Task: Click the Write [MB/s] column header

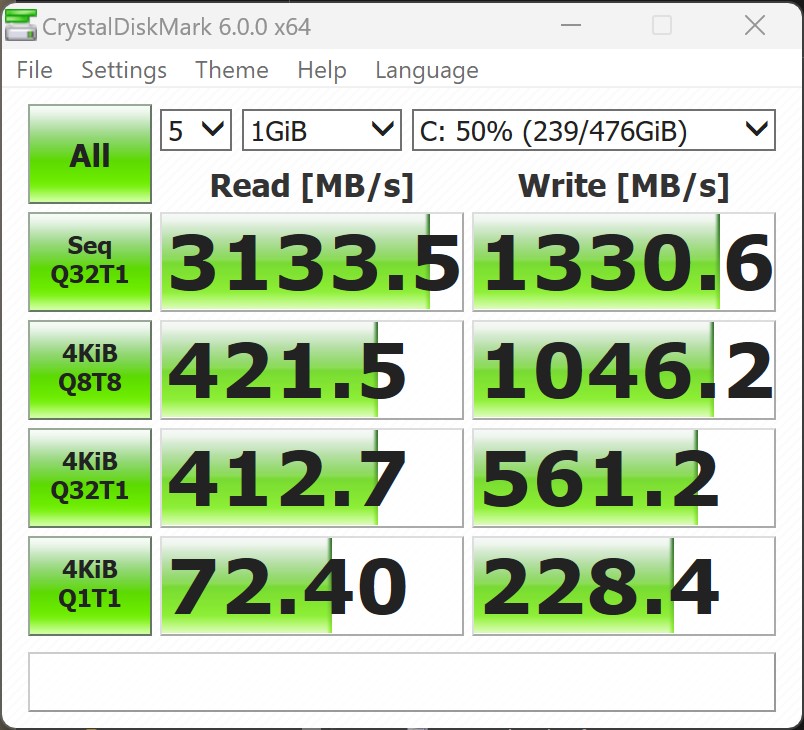Action: [x=624, y=186]
